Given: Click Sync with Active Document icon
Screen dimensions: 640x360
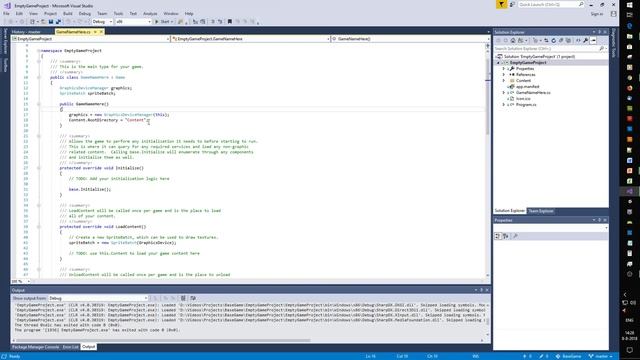Looking at the screenshot, I should click(546, 40).
